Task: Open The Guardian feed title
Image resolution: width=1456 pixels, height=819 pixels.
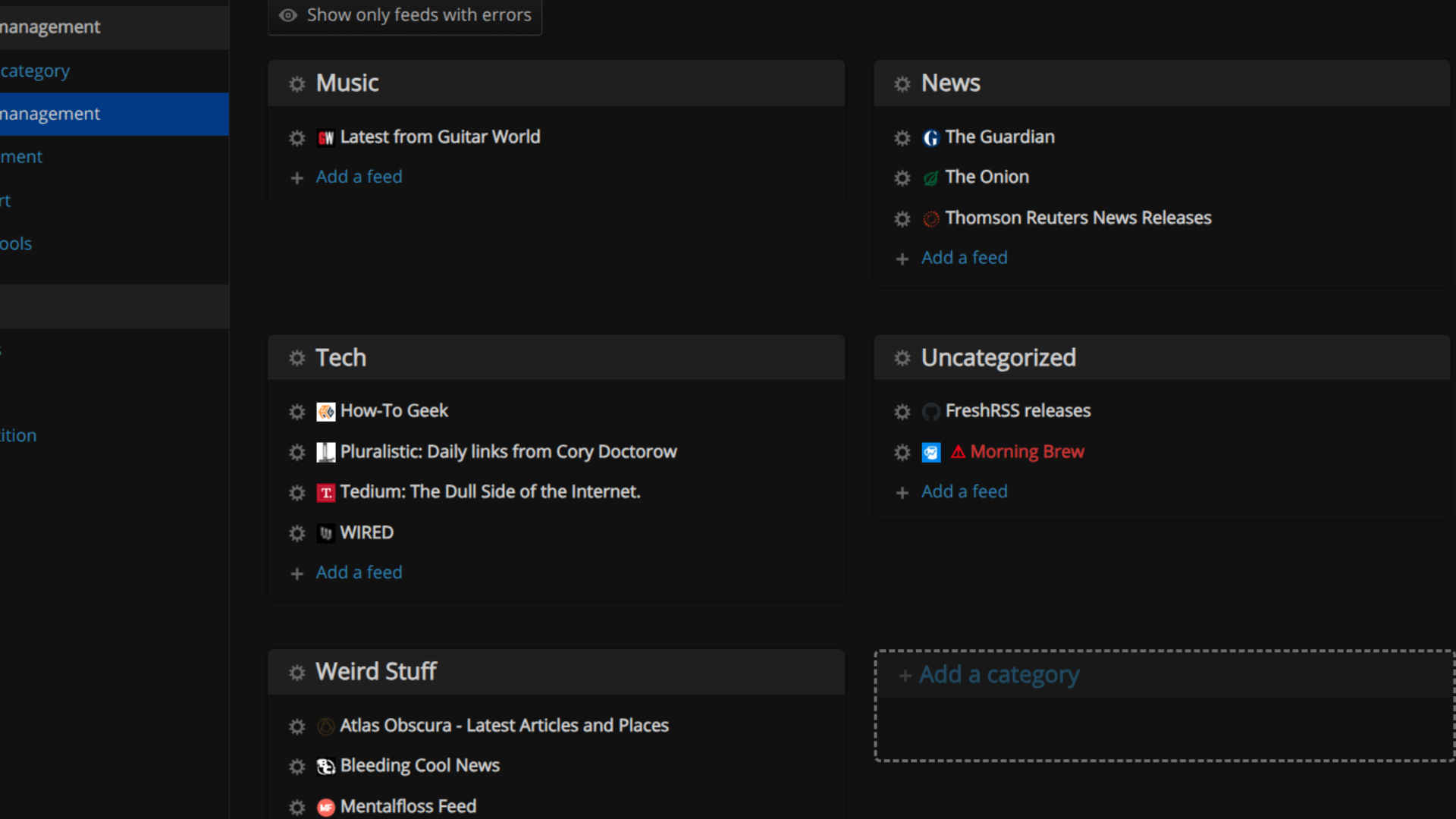Action: coord(999,137)
